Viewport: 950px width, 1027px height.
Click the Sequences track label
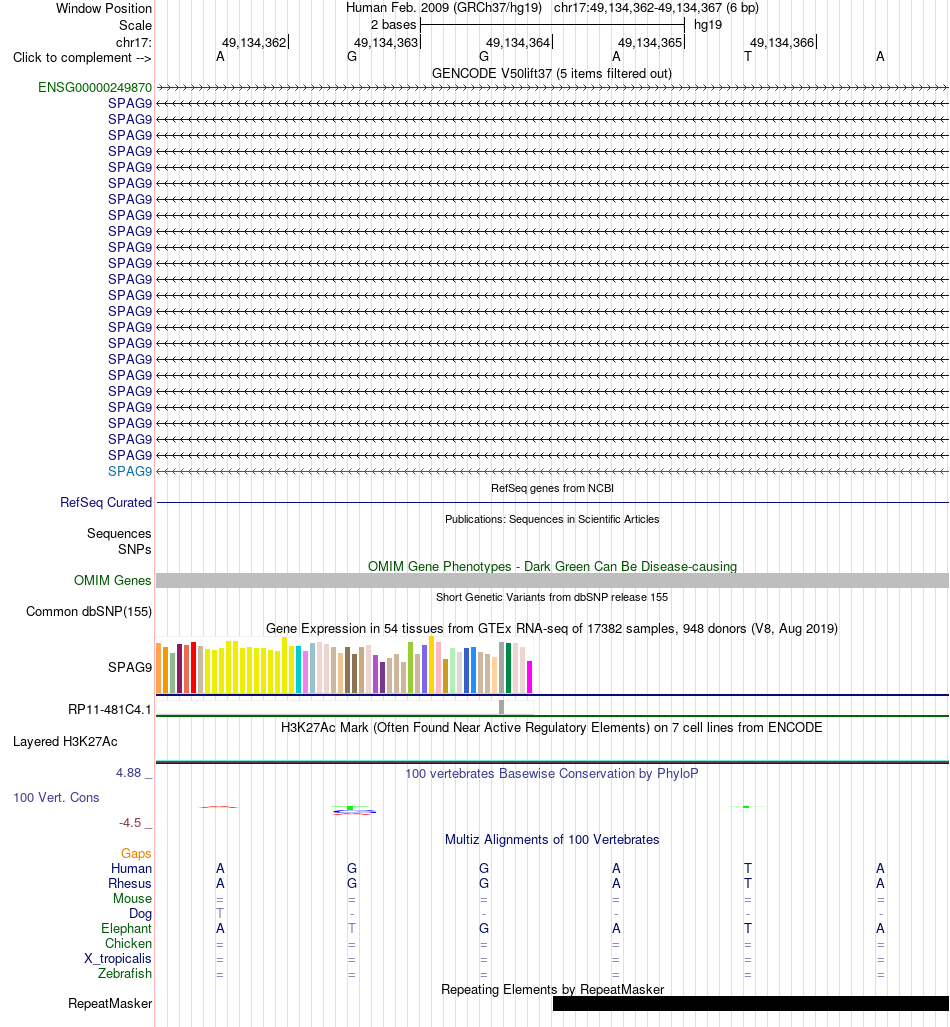point(119,534)
